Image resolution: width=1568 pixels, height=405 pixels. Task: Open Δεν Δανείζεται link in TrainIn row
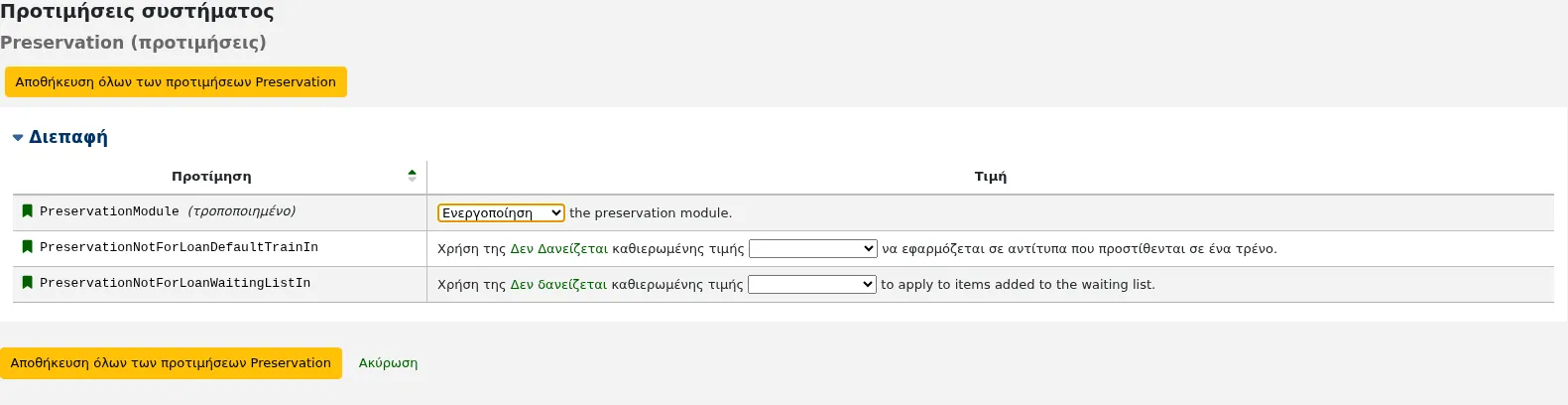coord(558,249)
